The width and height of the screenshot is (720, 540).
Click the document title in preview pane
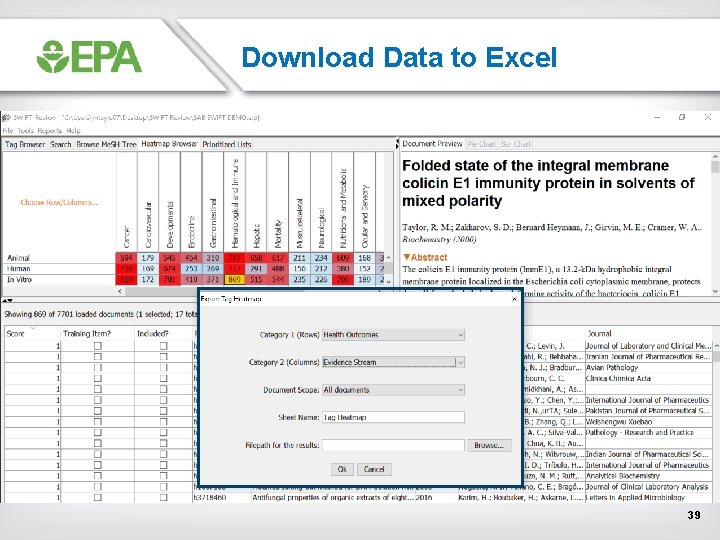click(x=548, y=183)
